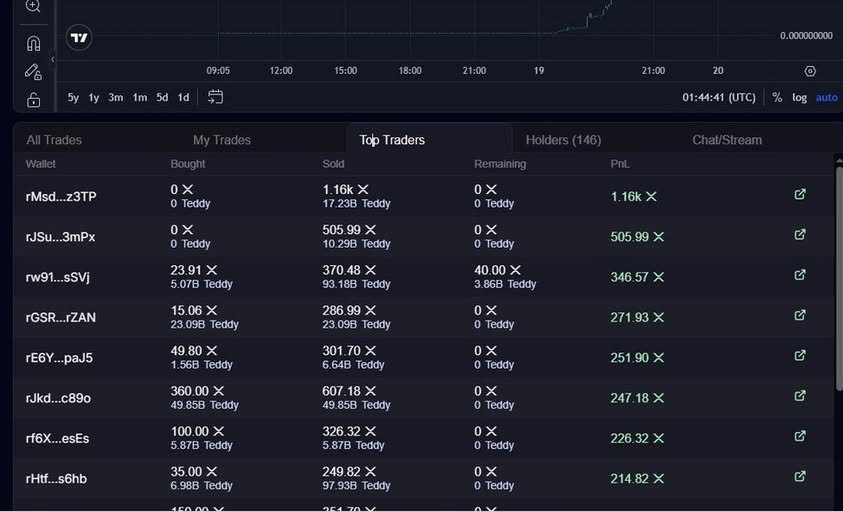Click wallet address rMsd...z3TP
Screen dimensions: 843x512
61,196
